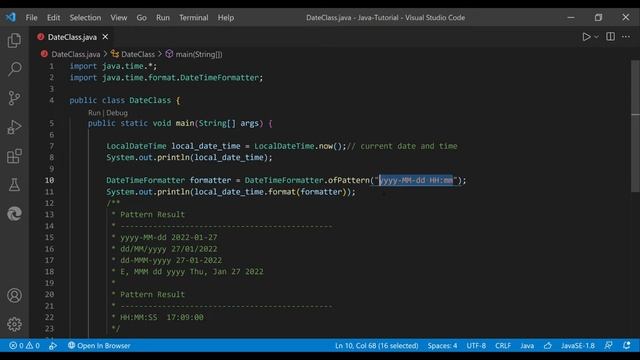Open the Accounts menu icon
The image size is (640, 360).
[x=14, y=295]
